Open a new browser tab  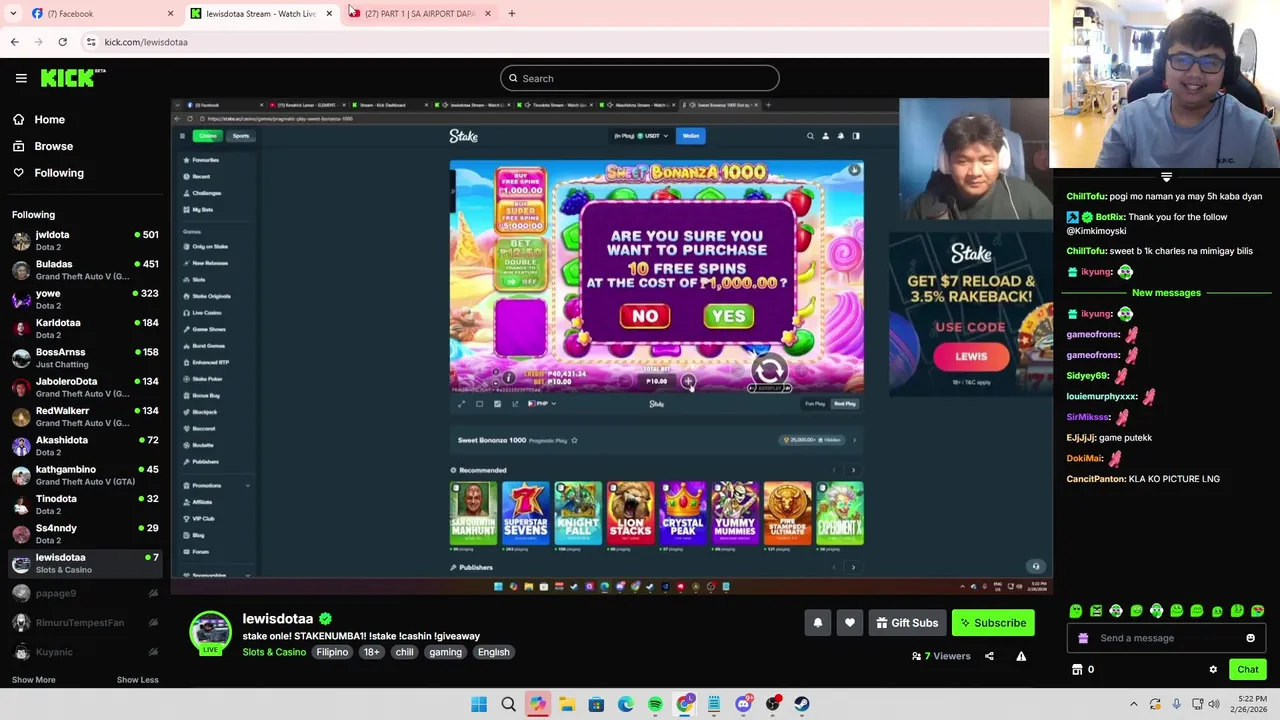pos(511,13)
